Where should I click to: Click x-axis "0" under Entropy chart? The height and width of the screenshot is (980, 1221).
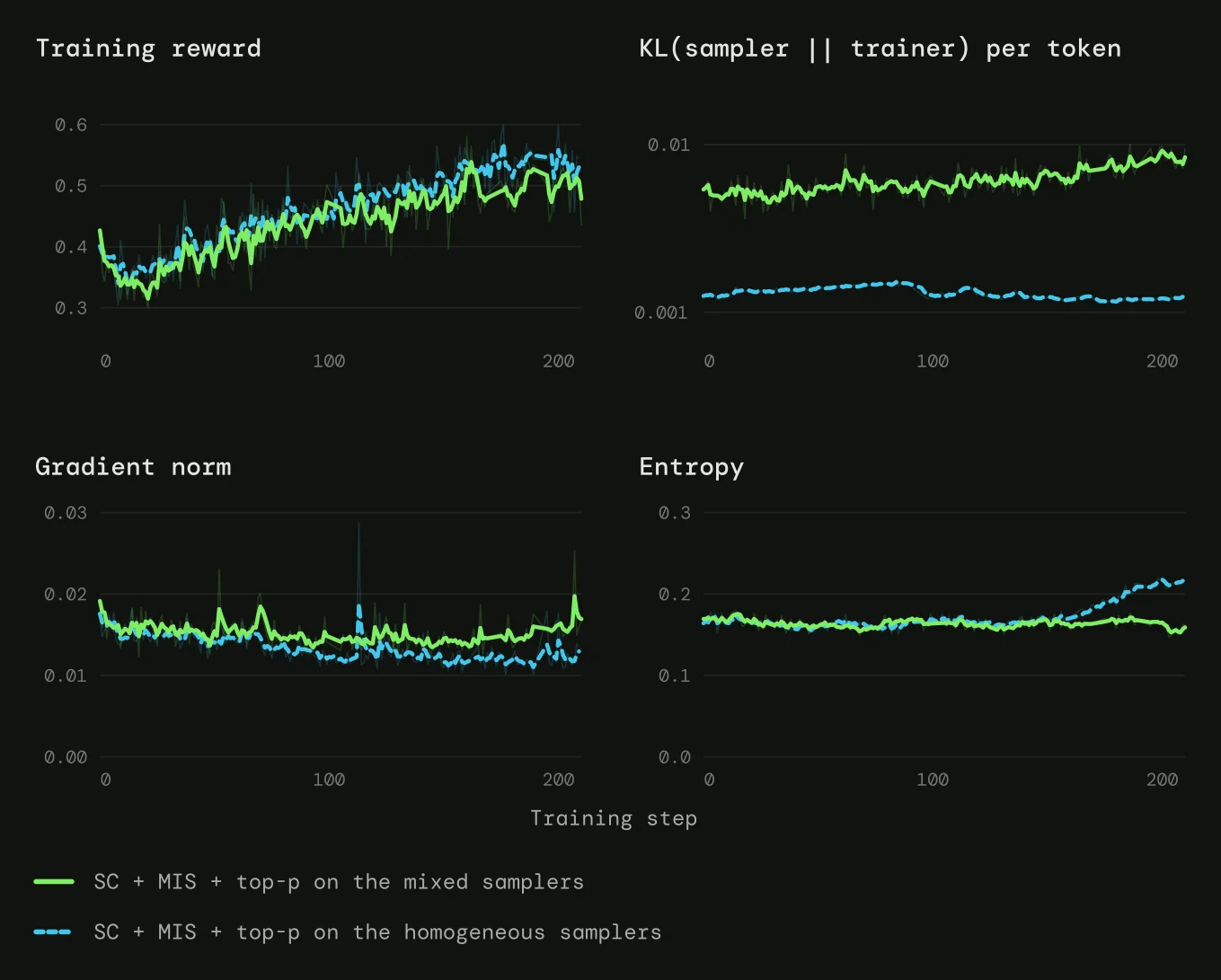click(710, 780)
